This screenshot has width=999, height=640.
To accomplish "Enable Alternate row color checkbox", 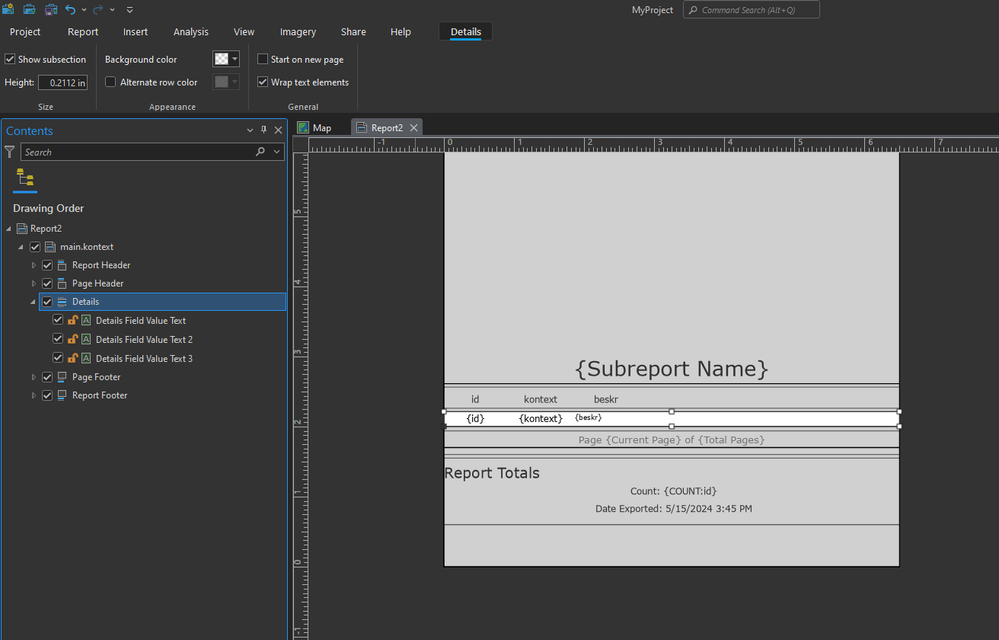I will click(110, 82).
